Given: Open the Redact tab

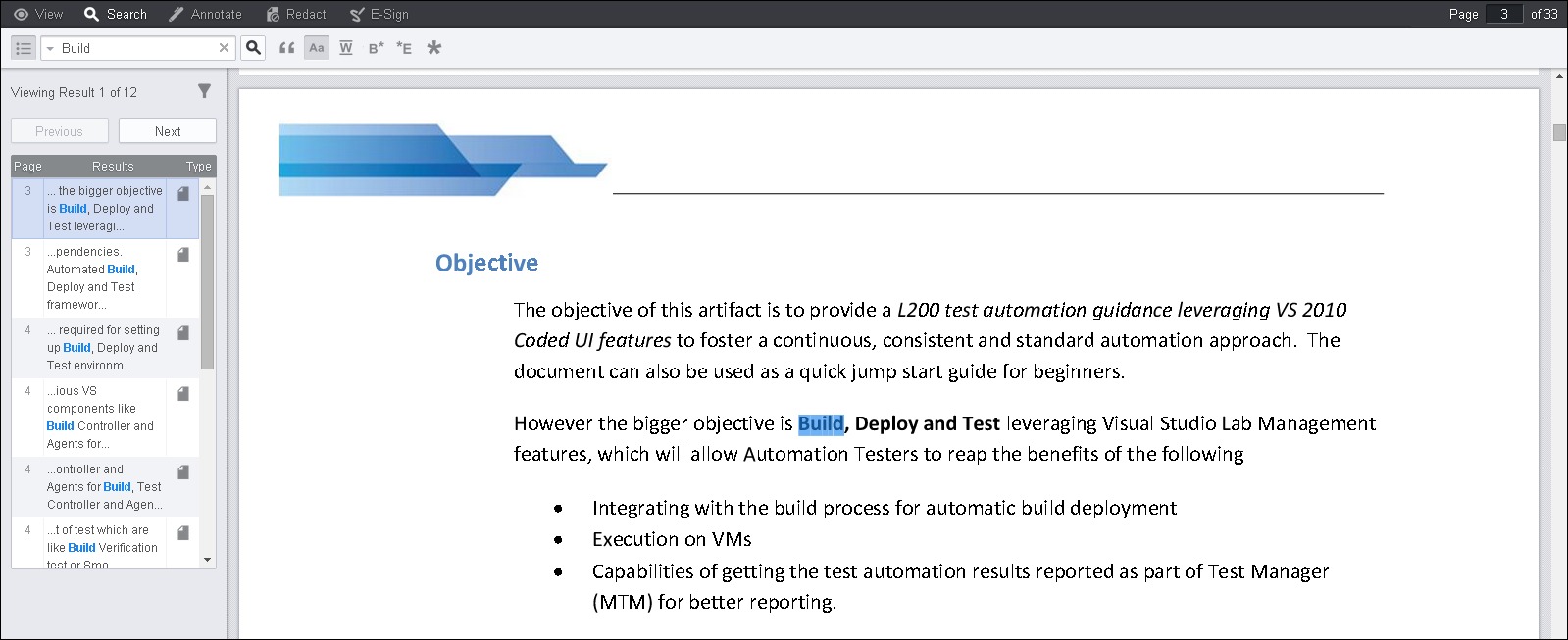Looking at the screenshot, I should (x=296, y=14).
